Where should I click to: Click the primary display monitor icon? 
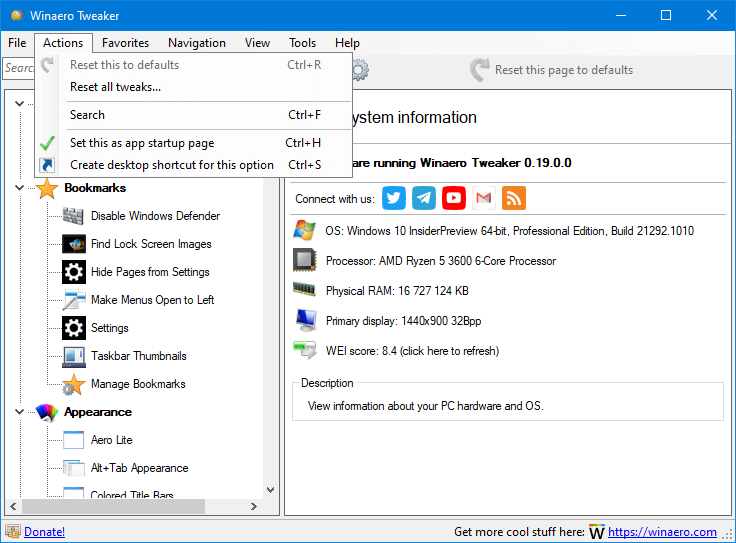[306, 320]
